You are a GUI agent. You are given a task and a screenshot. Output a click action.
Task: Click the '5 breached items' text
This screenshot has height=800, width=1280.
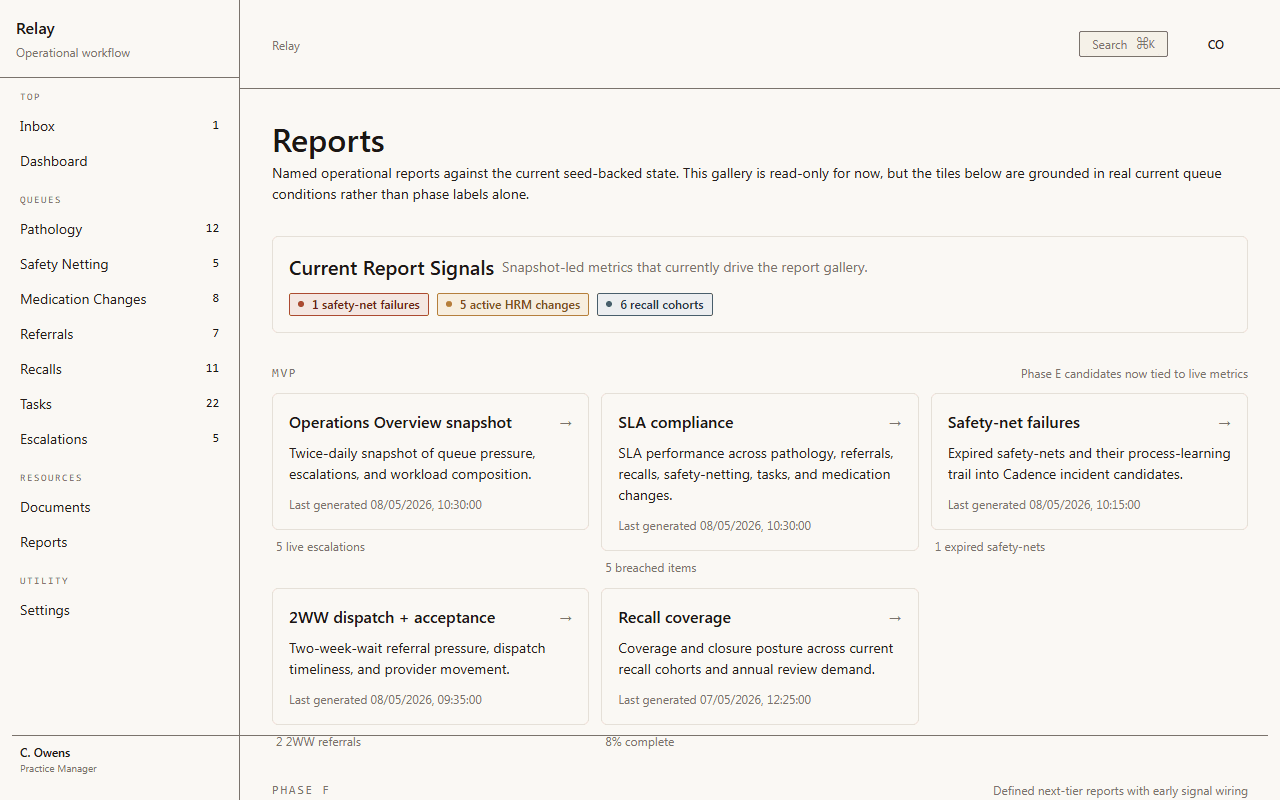(x=651, y=568)
